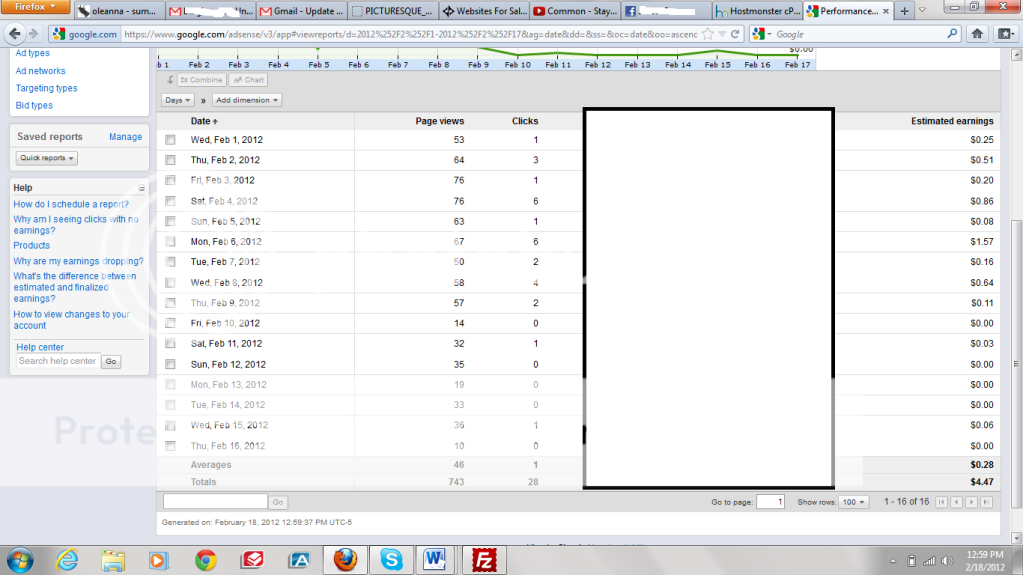The image size is (1023, 575).
Task: Click the Go to page number field
Action: [x=770, y=502]
